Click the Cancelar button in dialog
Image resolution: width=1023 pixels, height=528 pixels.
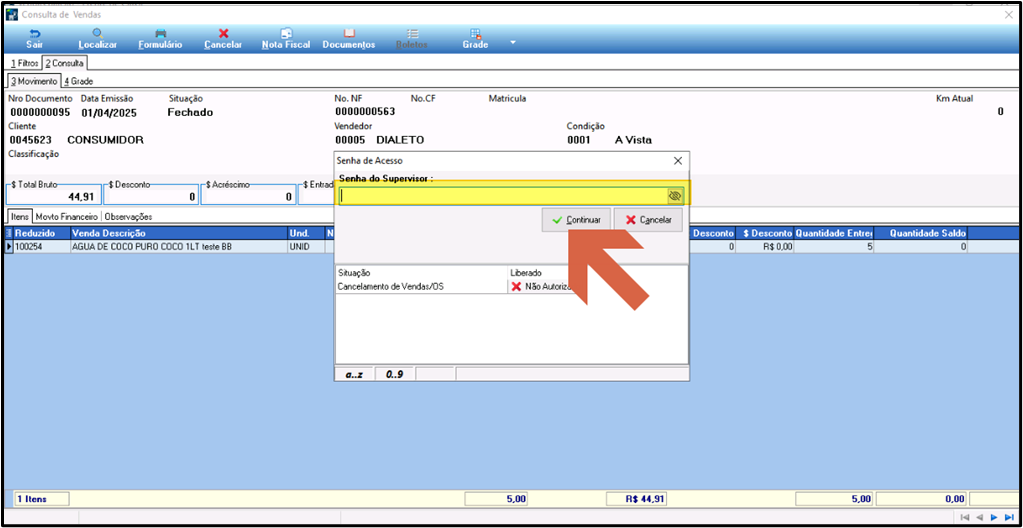[x=649, y=220]
